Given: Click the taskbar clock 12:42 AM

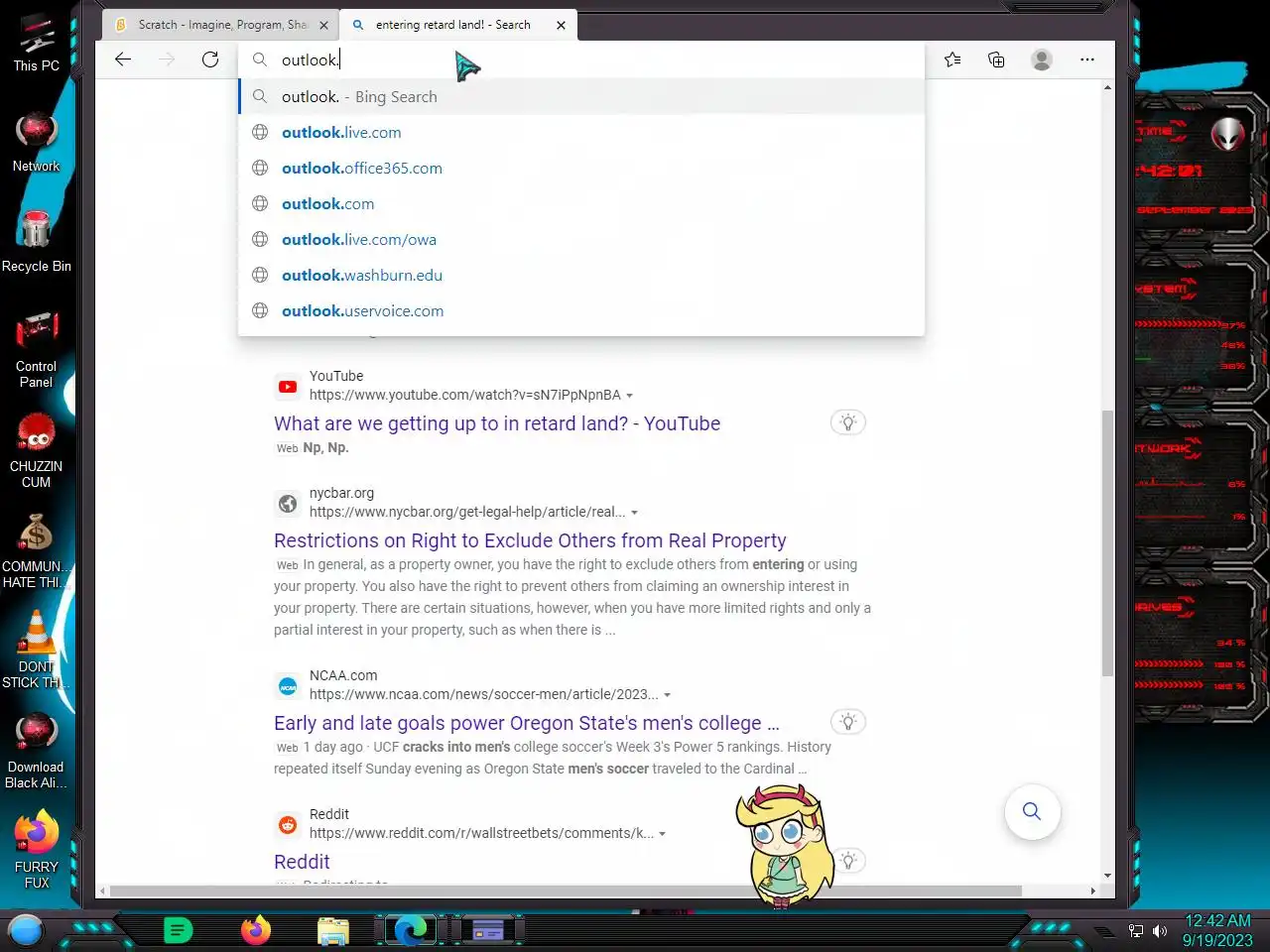Looking at the screenshot, I should (1217, 930).
